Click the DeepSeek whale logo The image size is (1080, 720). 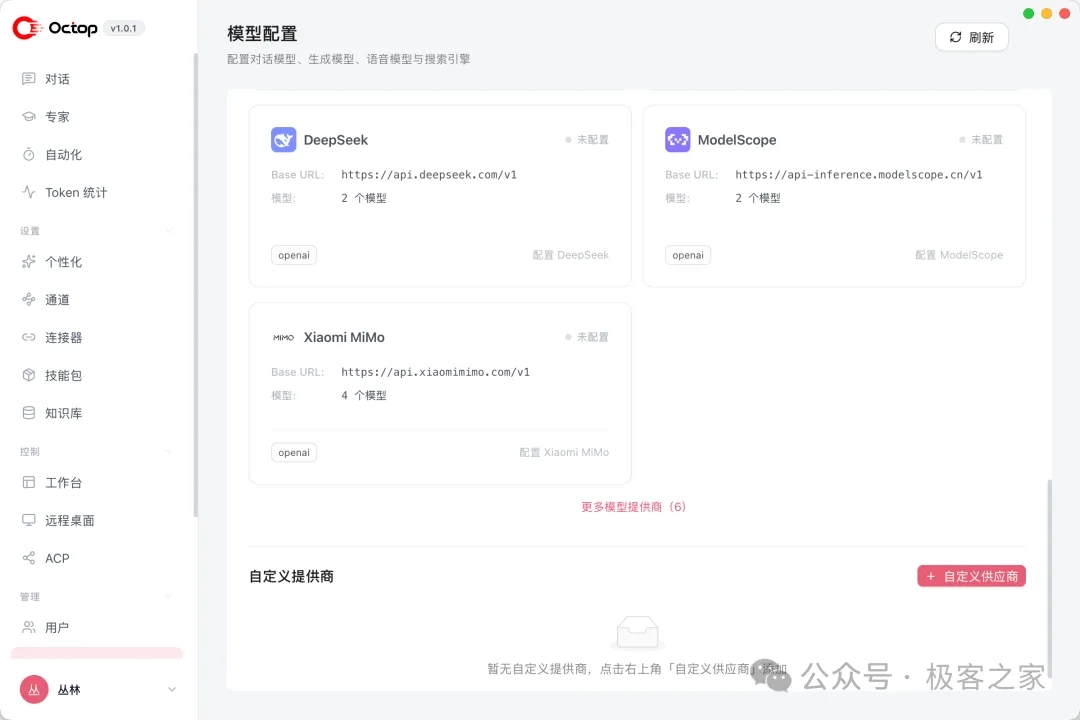[x=283, y=139]
